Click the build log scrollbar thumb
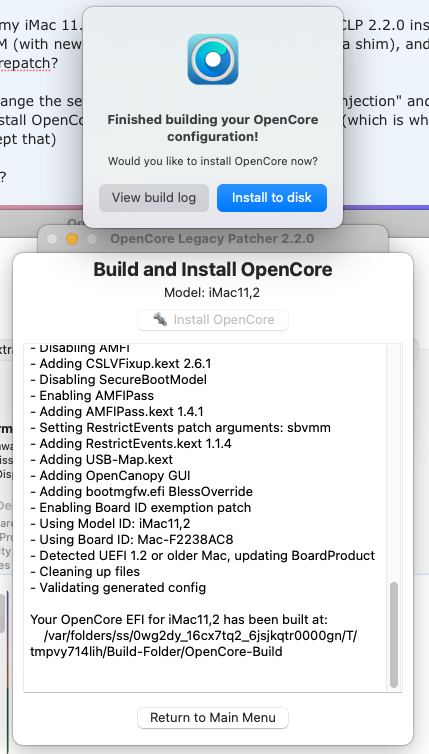This screenshot has height=754, width=429. tap(394, 635)
